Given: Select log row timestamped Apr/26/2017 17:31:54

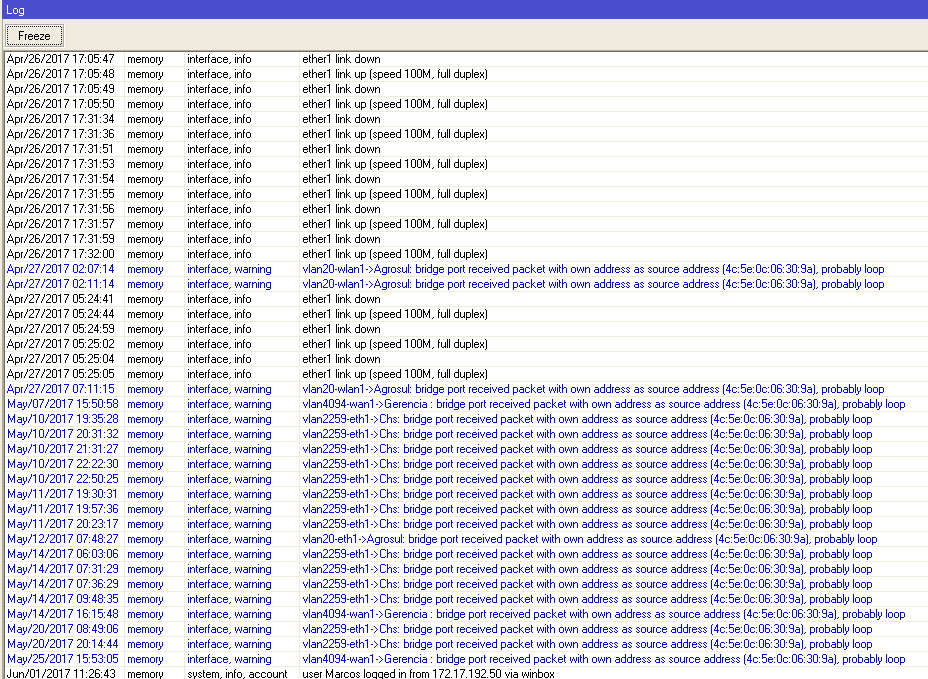Looking at the screenshot, I should (466, 179).
